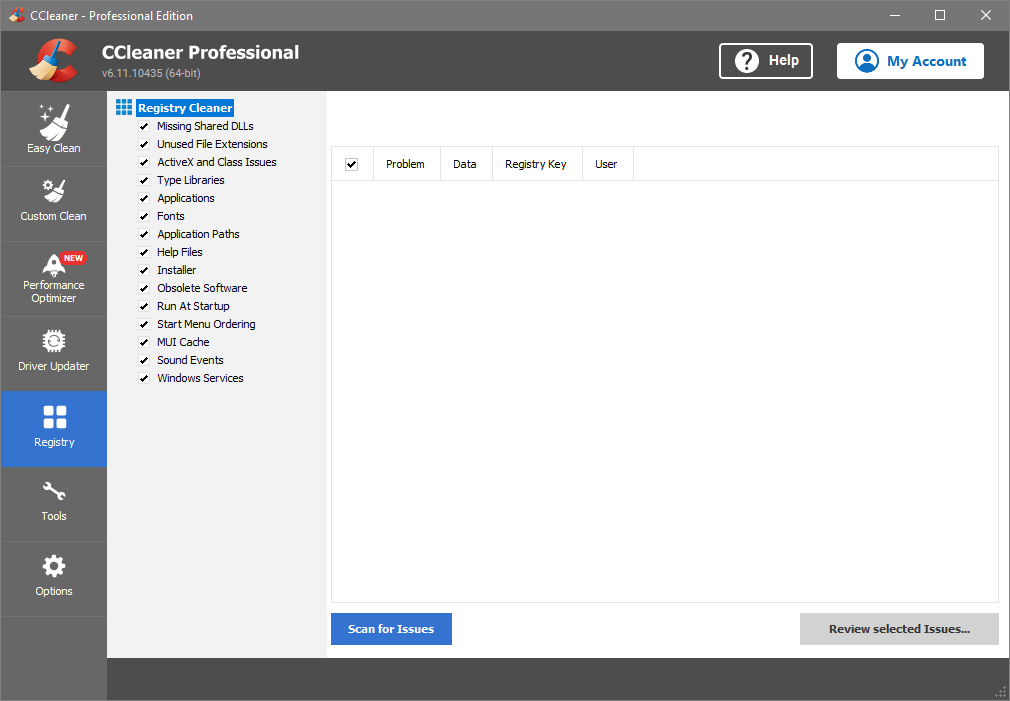Uncheck Sound Events
The image size is (1010, 701).
point(144,361)
